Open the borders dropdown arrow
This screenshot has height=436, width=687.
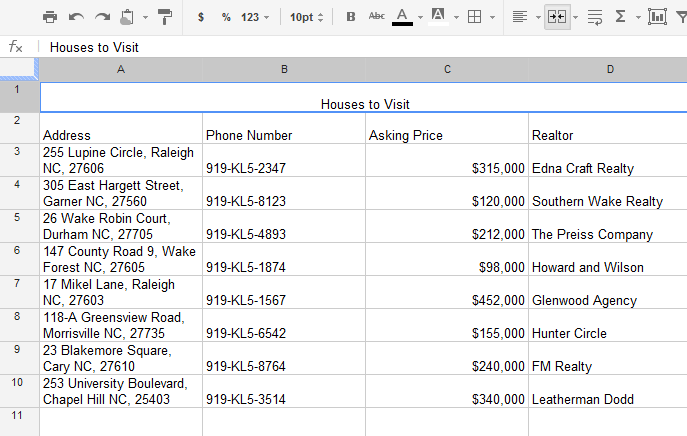[492, 18]
